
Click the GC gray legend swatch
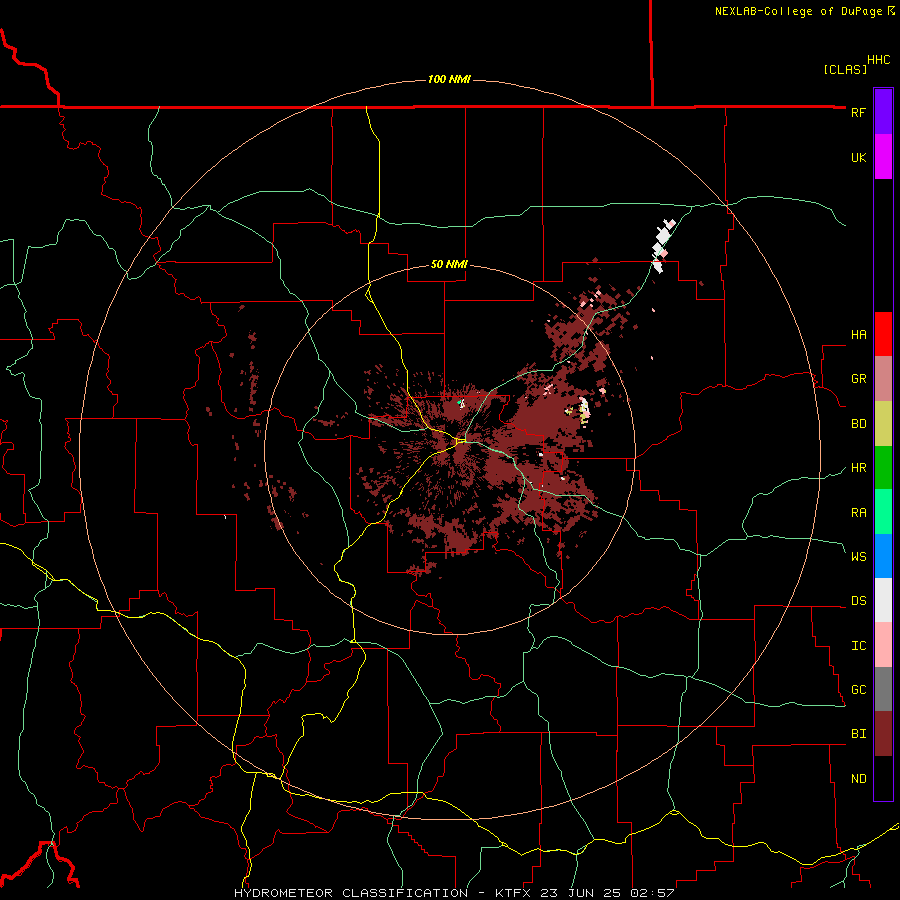[883, 689]
